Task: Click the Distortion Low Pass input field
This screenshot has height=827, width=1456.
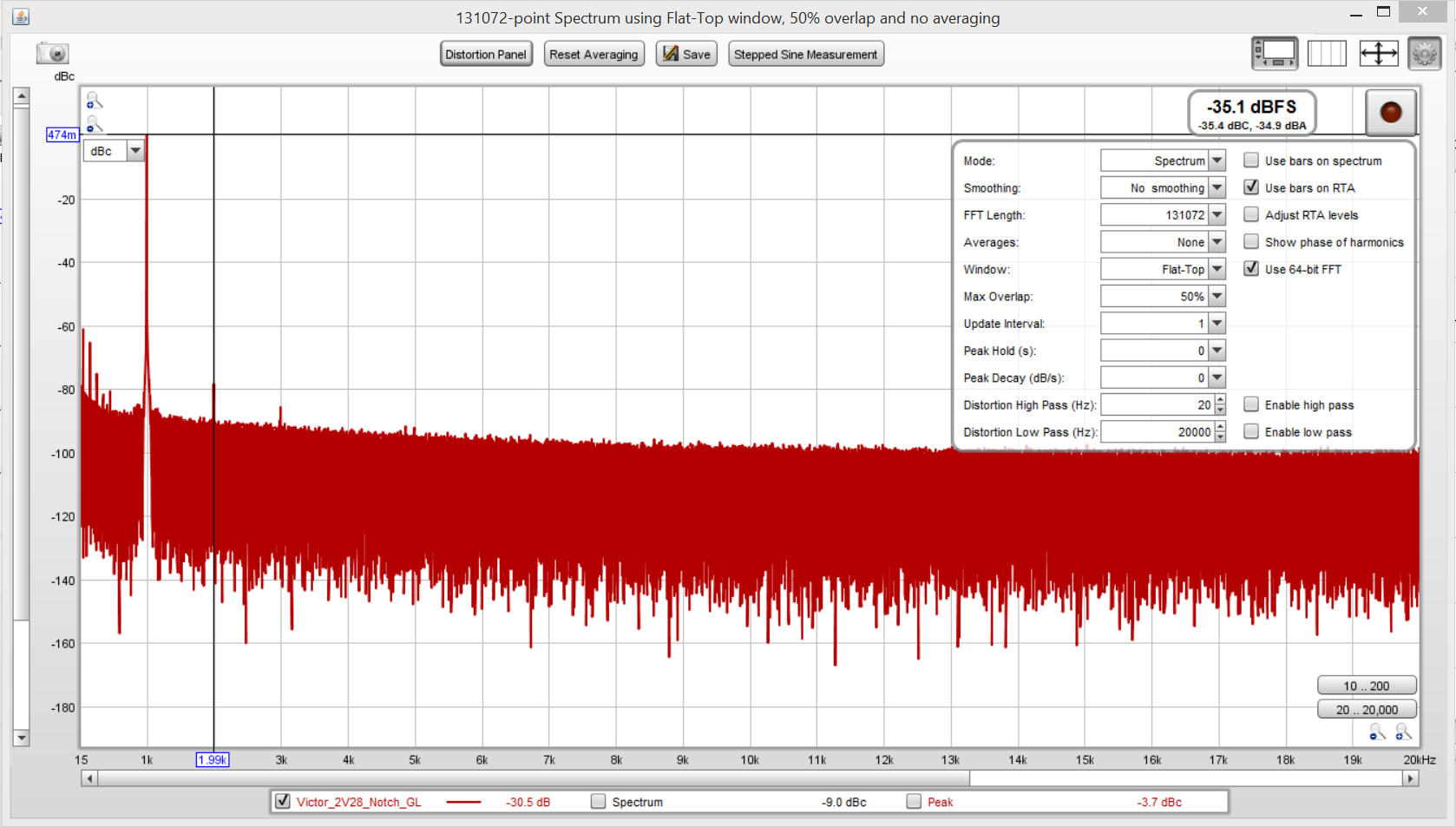Action: click(1158, 431)
